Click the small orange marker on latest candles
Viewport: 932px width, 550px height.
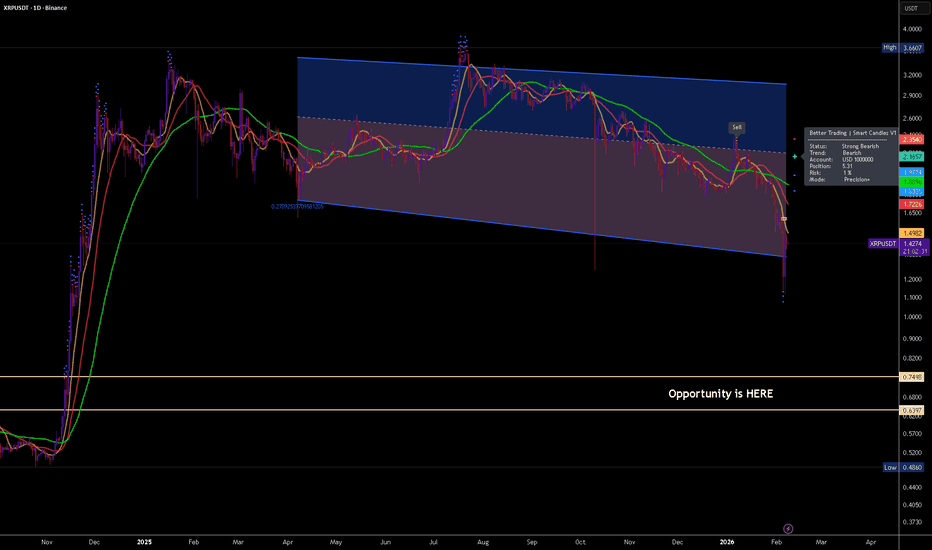784,218
